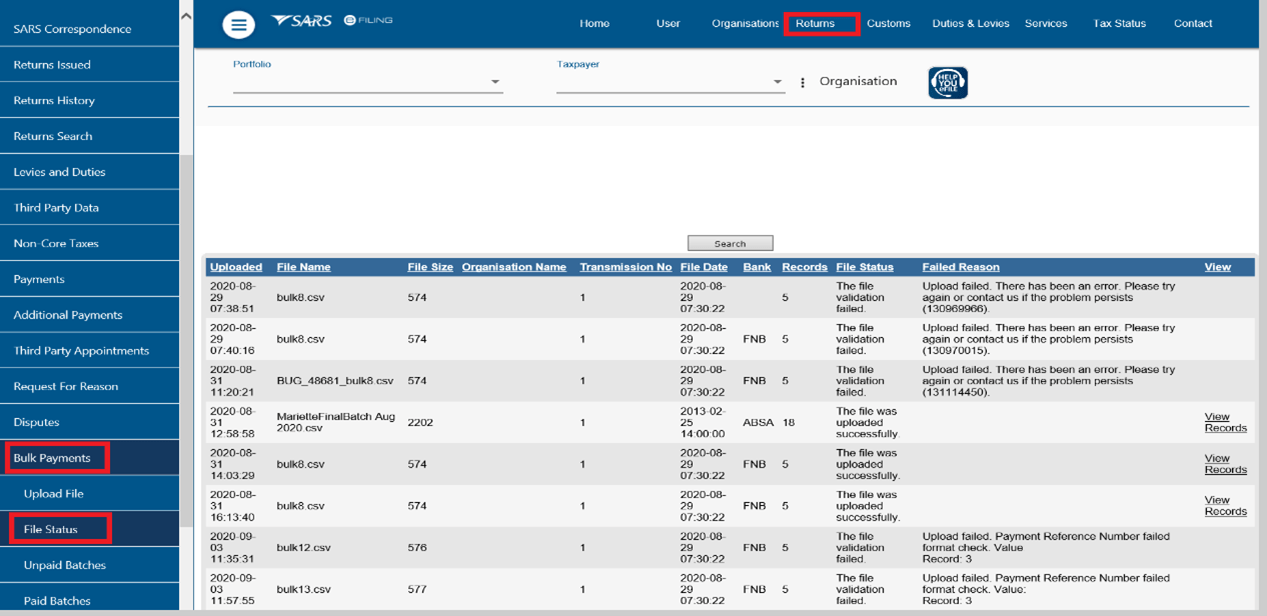Open the Taxpayer dropdown list
Screen dimensions: 1267x616
[x=777, y=83]
